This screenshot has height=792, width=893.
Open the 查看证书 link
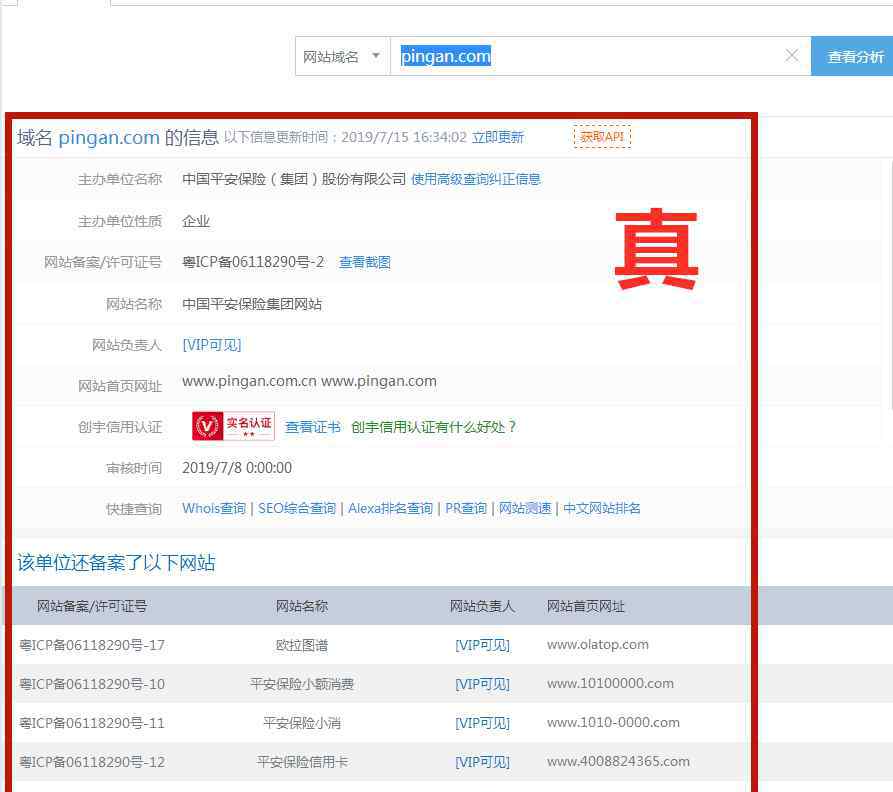tap(313, 427)
